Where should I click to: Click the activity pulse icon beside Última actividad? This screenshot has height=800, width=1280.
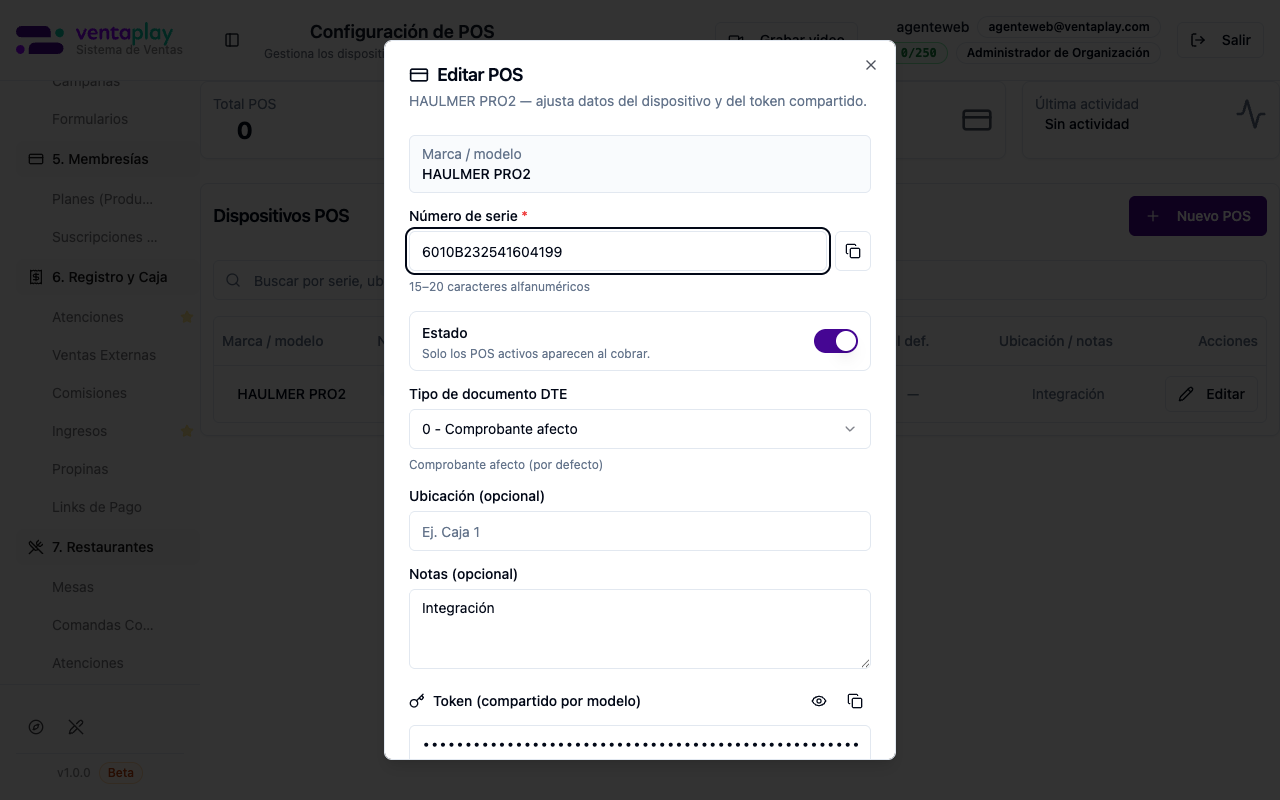pyautogui.click(x=1251, y=114)
